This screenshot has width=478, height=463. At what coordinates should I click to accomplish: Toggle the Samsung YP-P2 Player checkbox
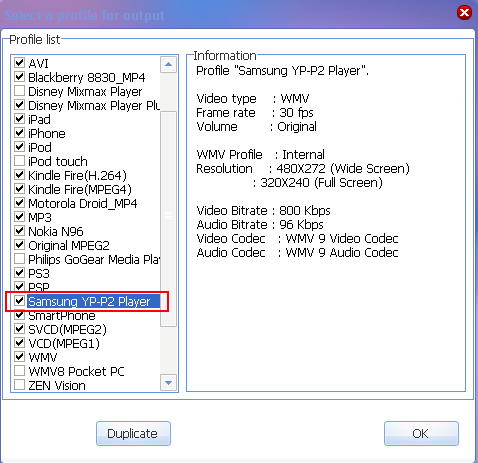(20, 300)
